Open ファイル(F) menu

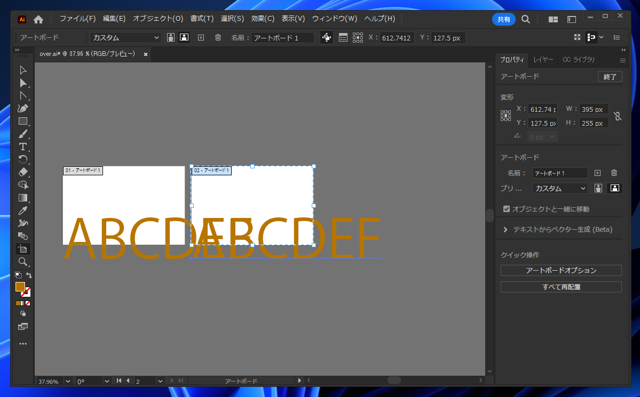pyautogui.click(x=78, y=19)
